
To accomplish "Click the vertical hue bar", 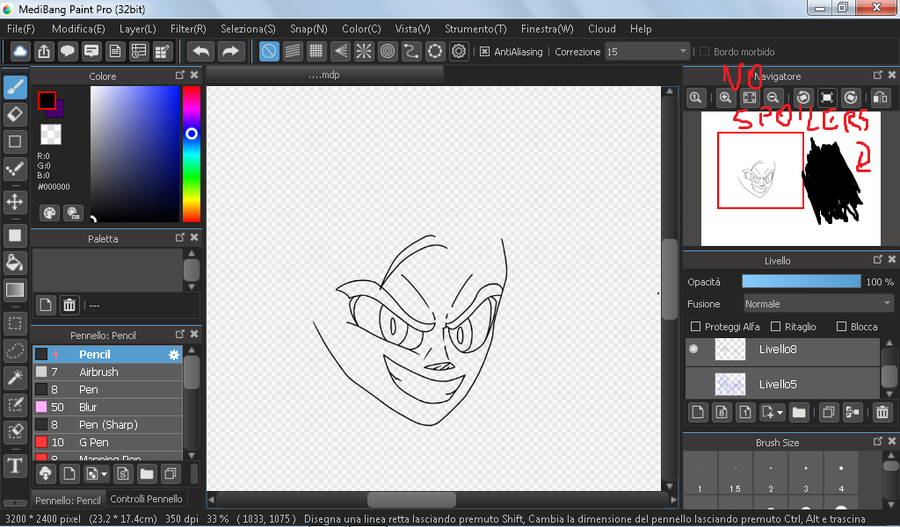I will pyautogui.click(x=192, y=154).
